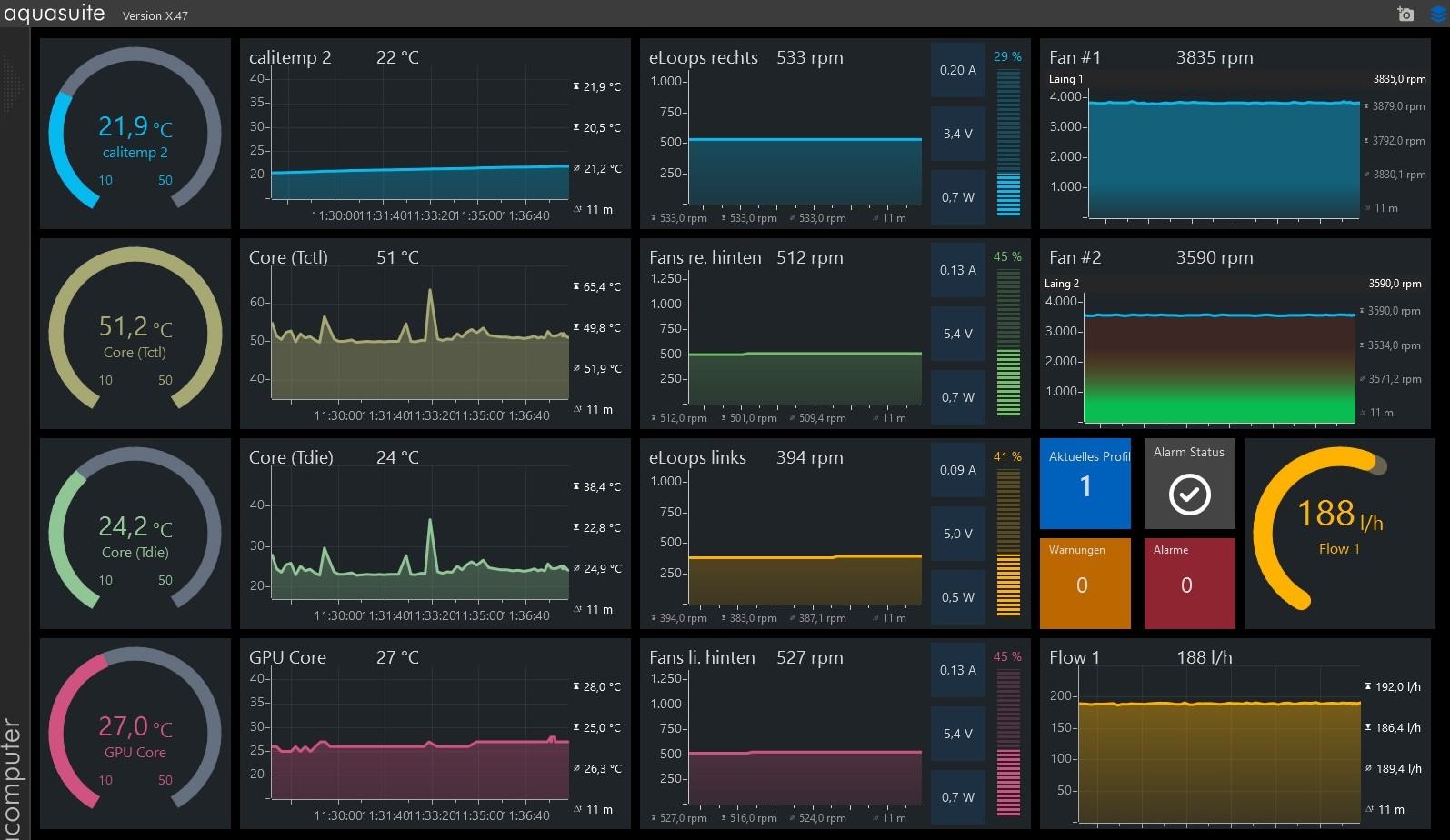Click the aquasuite title text
This screenshot has height=840, width=1450.
[x=55, y=14]
